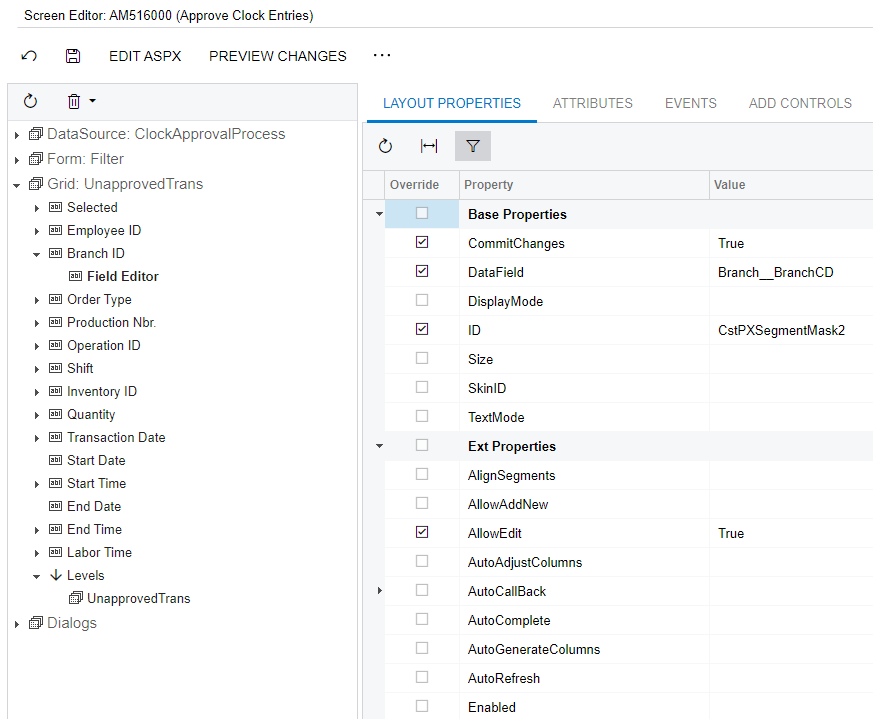Toggle the filter funnel icon
The image size is (873, 719).
tap(473, 146)
